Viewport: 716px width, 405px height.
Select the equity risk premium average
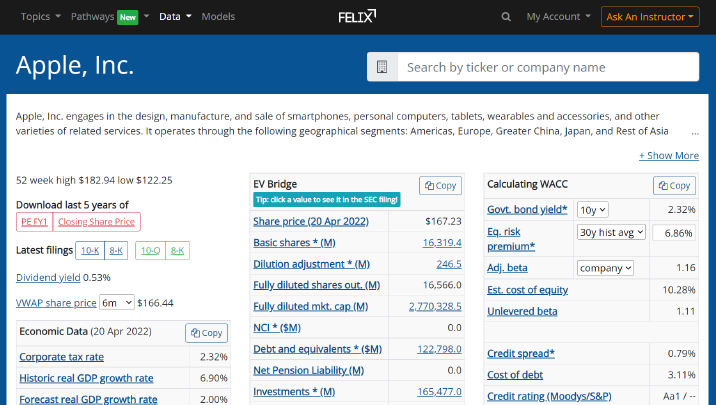(x=611, y=232)
